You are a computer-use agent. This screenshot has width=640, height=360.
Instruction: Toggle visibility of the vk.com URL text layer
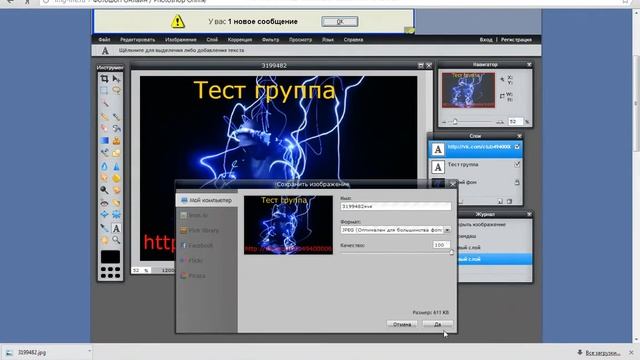[x=517, y=147]
